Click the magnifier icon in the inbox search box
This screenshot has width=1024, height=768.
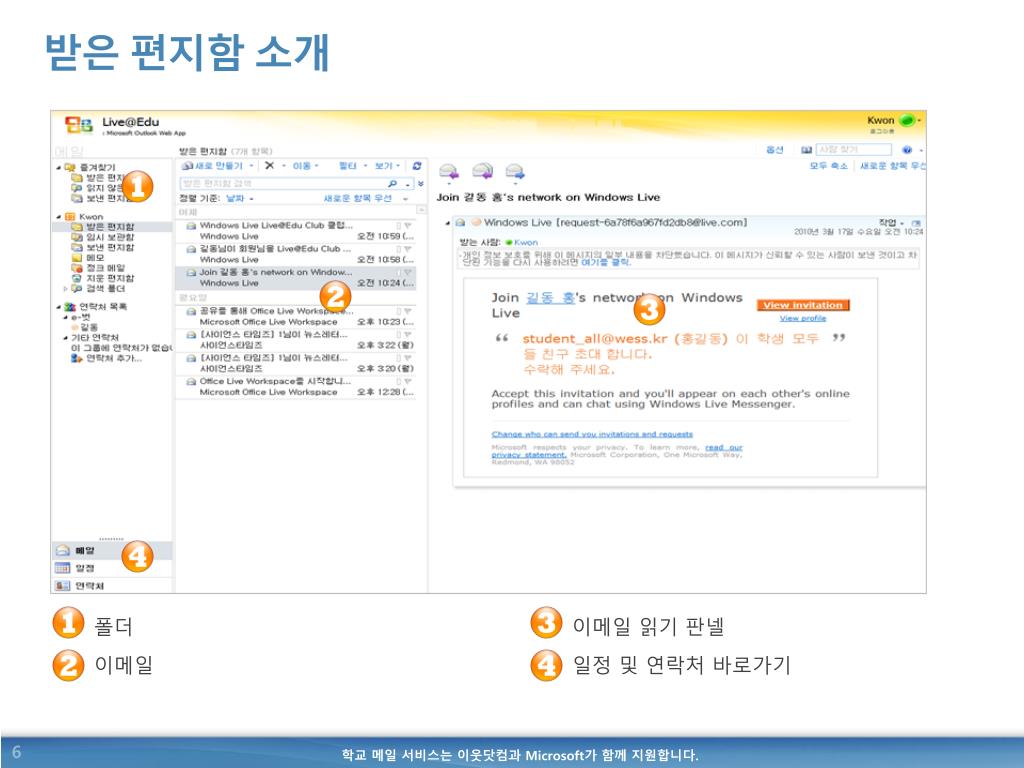(392, 184)
